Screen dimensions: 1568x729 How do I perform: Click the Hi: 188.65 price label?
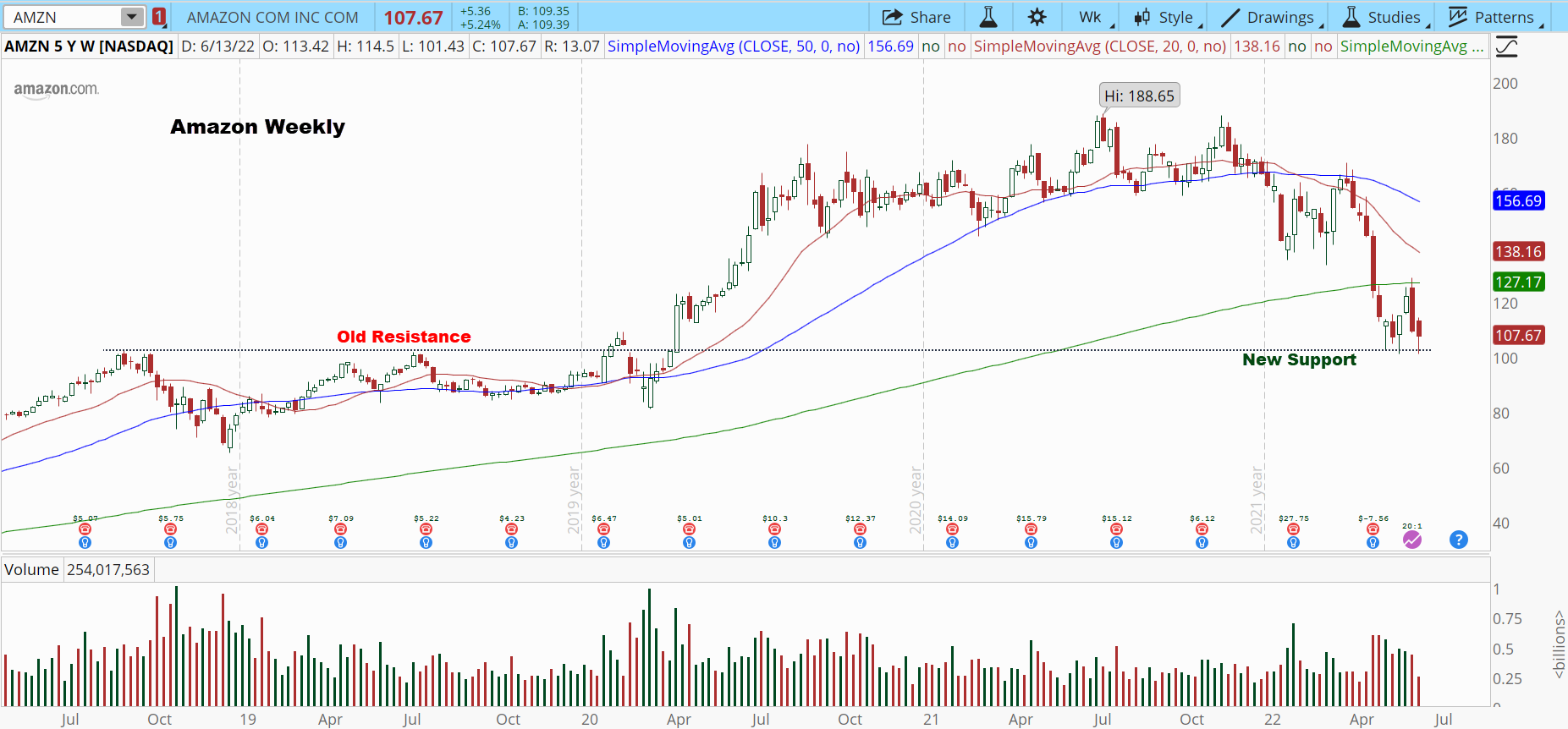click(1139, 96)
